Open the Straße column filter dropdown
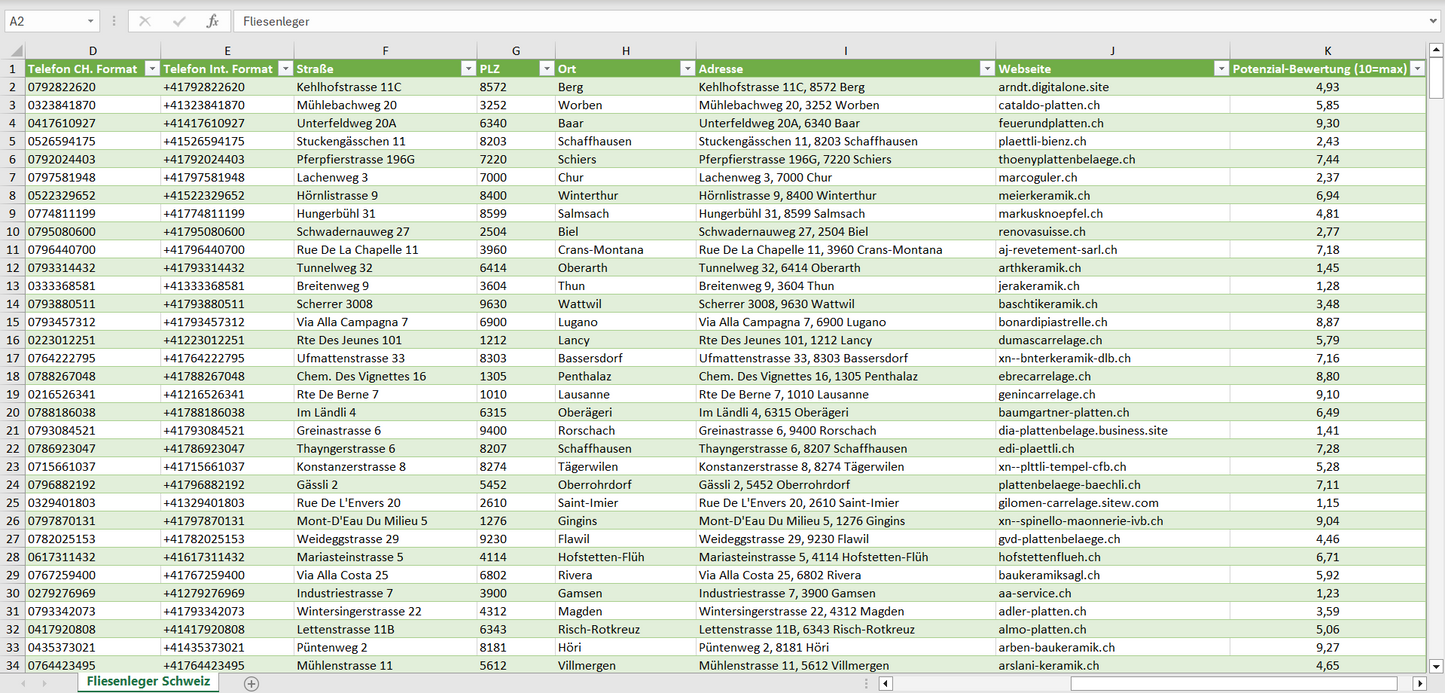This screenshot has height=693, width=1445. (467, 69)
